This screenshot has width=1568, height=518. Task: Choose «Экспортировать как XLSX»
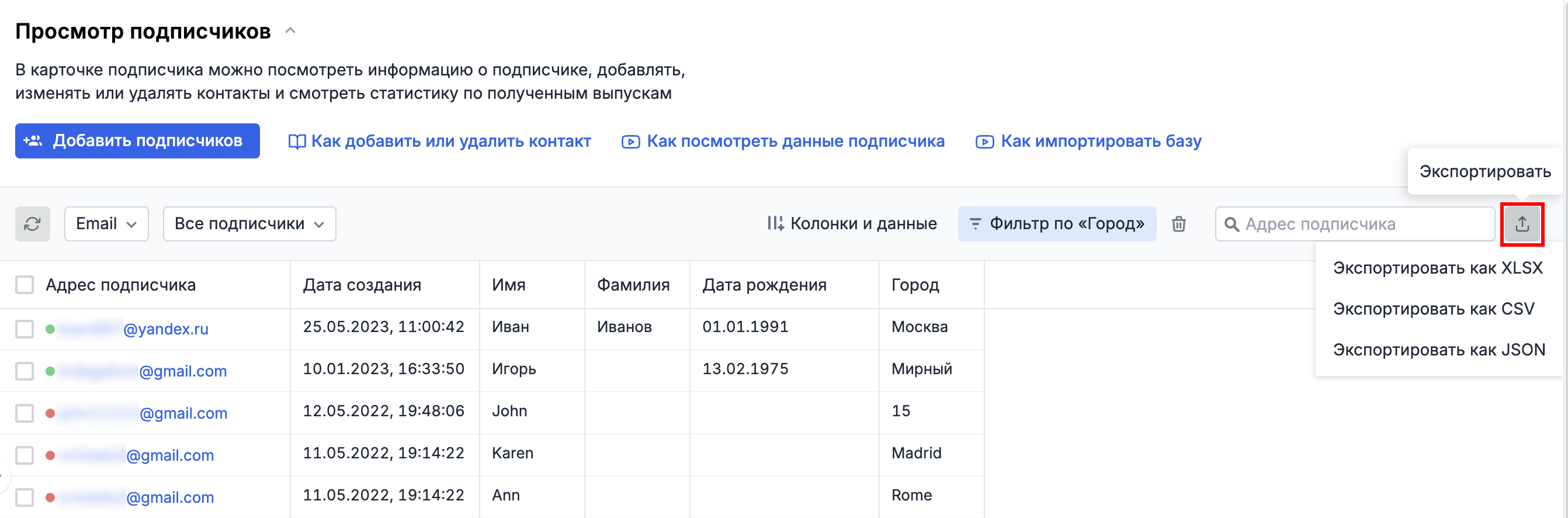[x=1437, y=268]
